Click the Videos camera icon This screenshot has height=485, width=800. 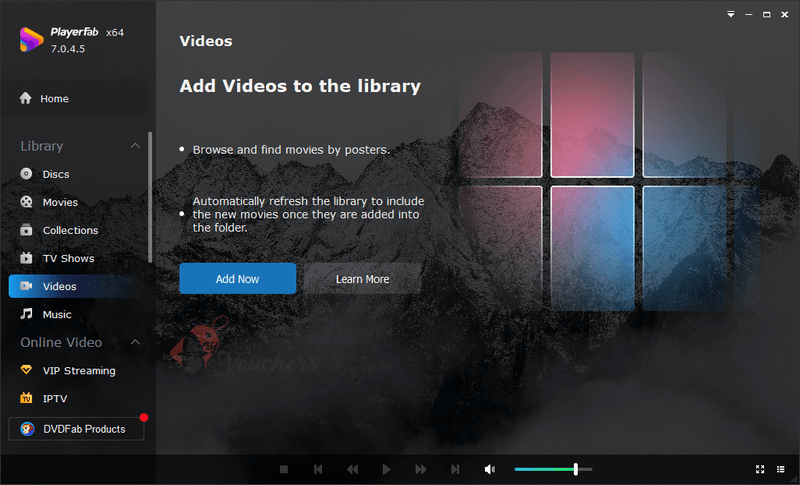coord(26,286)
